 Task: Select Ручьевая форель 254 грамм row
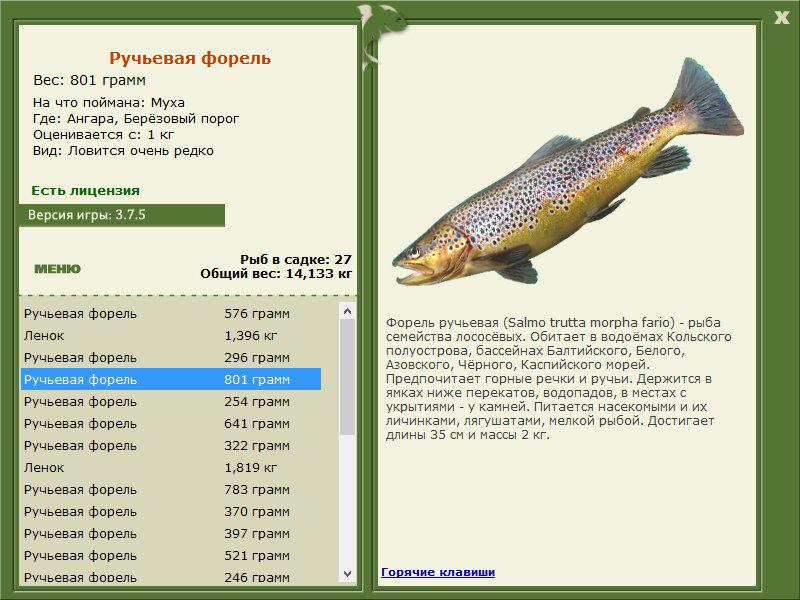171,401
